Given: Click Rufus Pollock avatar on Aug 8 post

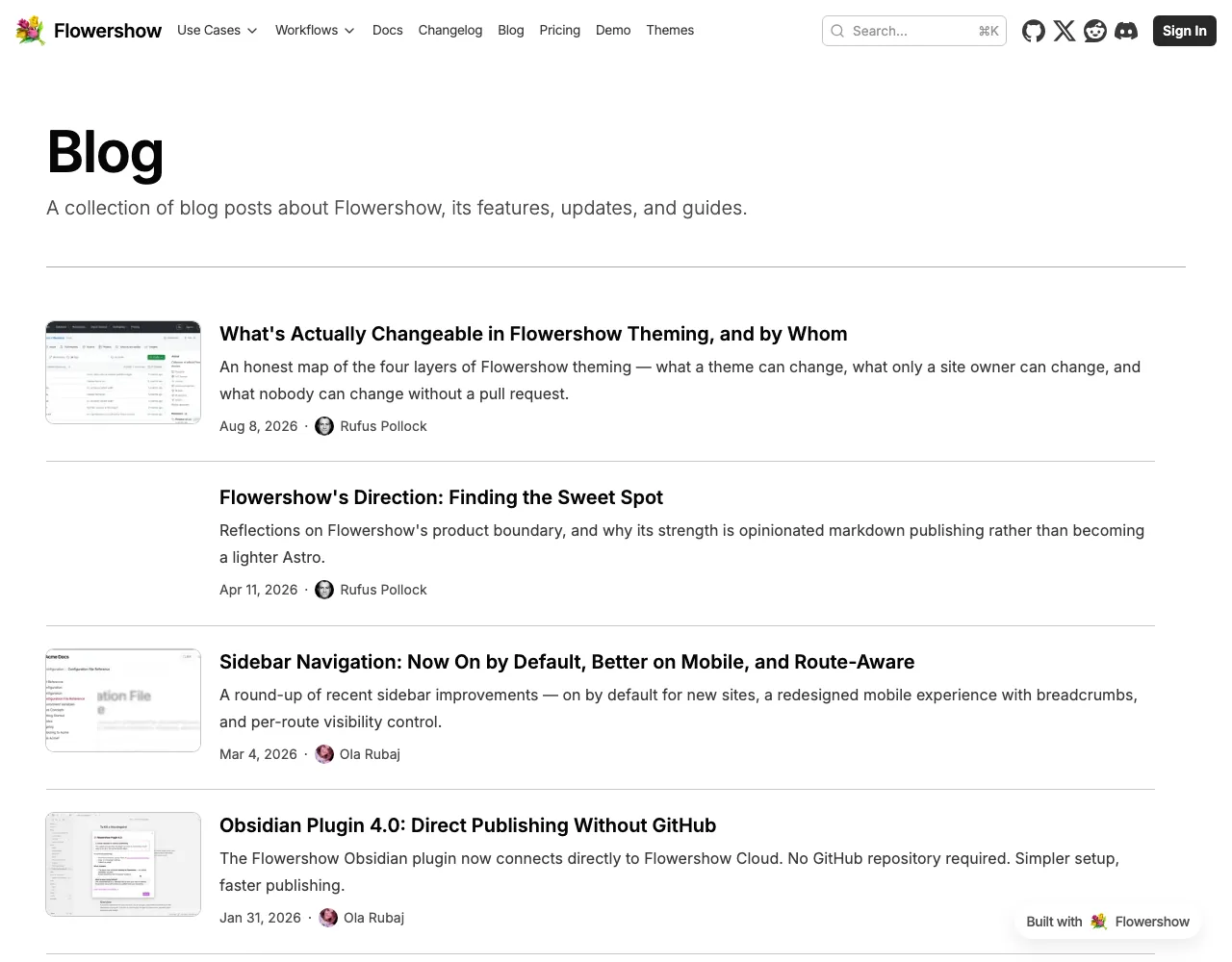Looking at the screenshot, I should pyautogui.click(x=324, y=426).
